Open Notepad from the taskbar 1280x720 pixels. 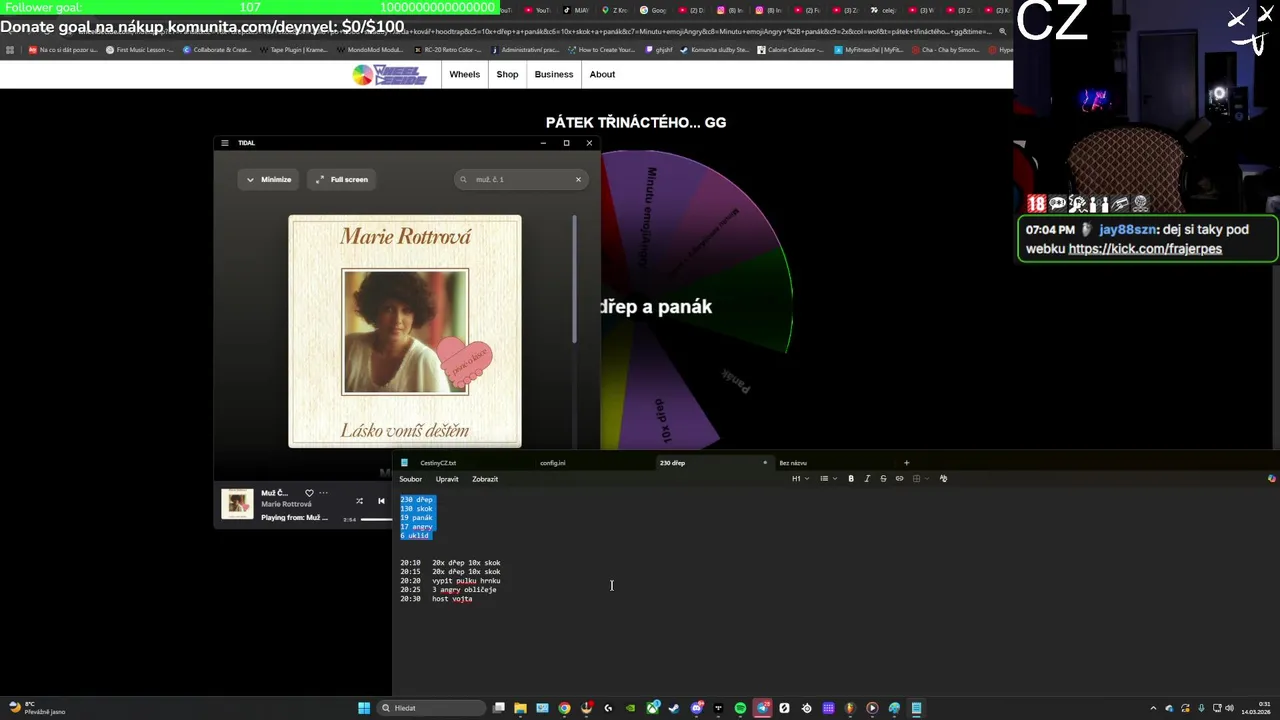click(x=916, y=708)
